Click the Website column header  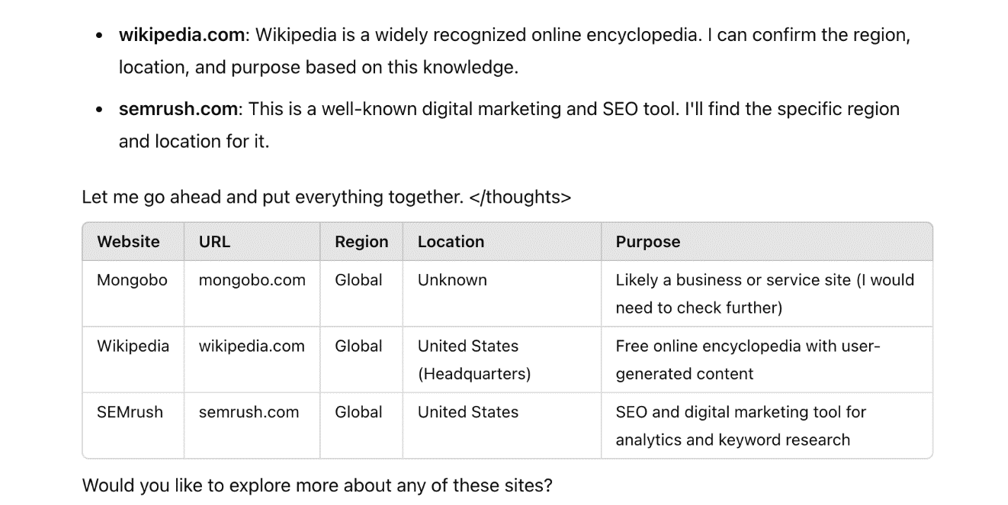(x=128, y=242)
